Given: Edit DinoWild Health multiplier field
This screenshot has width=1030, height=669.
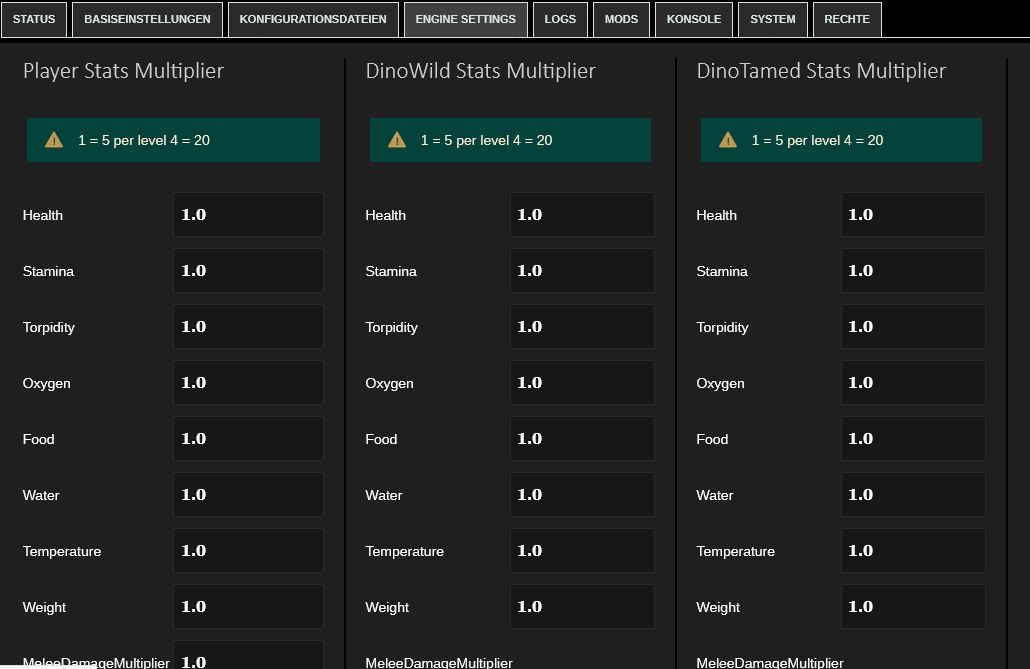Looking at the screenshot, I should coord(582,214).
